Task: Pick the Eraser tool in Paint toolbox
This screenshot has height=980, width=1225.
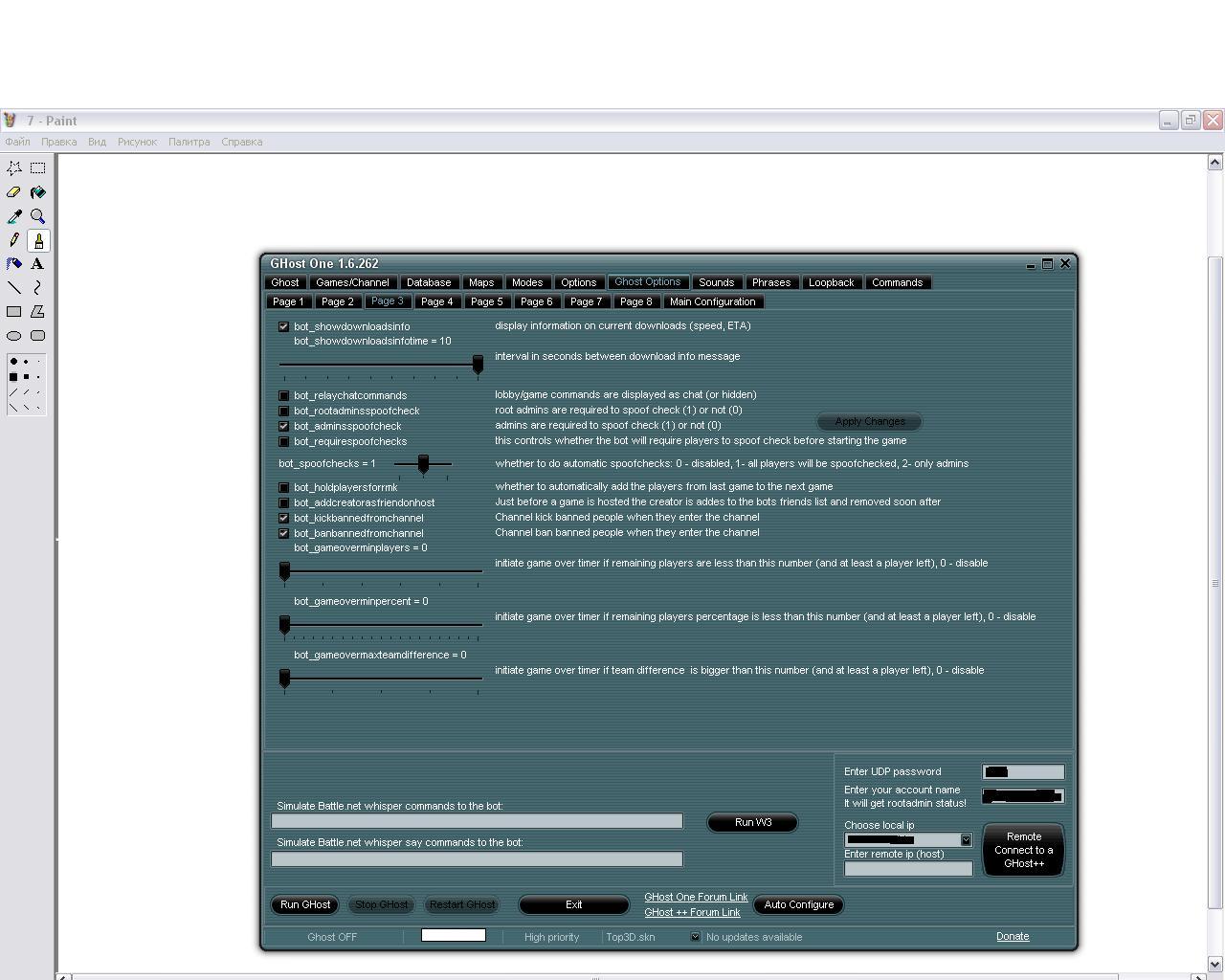Action: point(14,192)
